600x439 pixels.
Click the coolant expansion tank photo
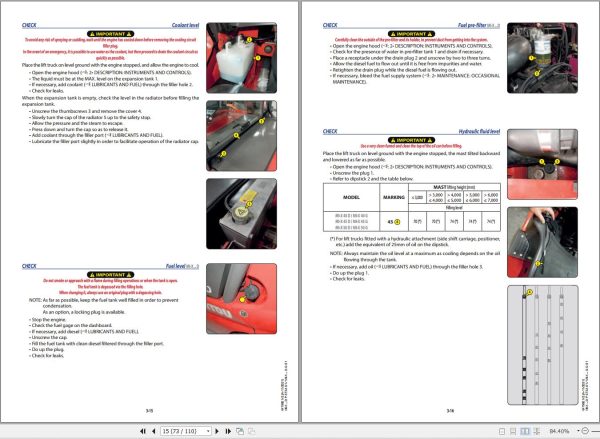tap(241, 58)
